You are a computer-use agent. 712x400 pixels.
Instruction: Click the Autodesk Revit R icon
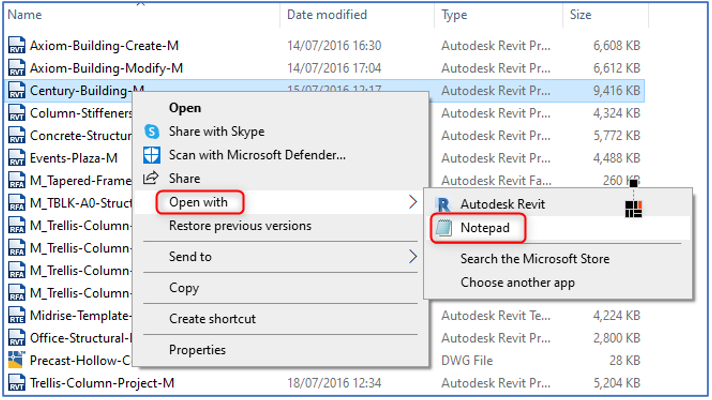(x=444, y=204)
